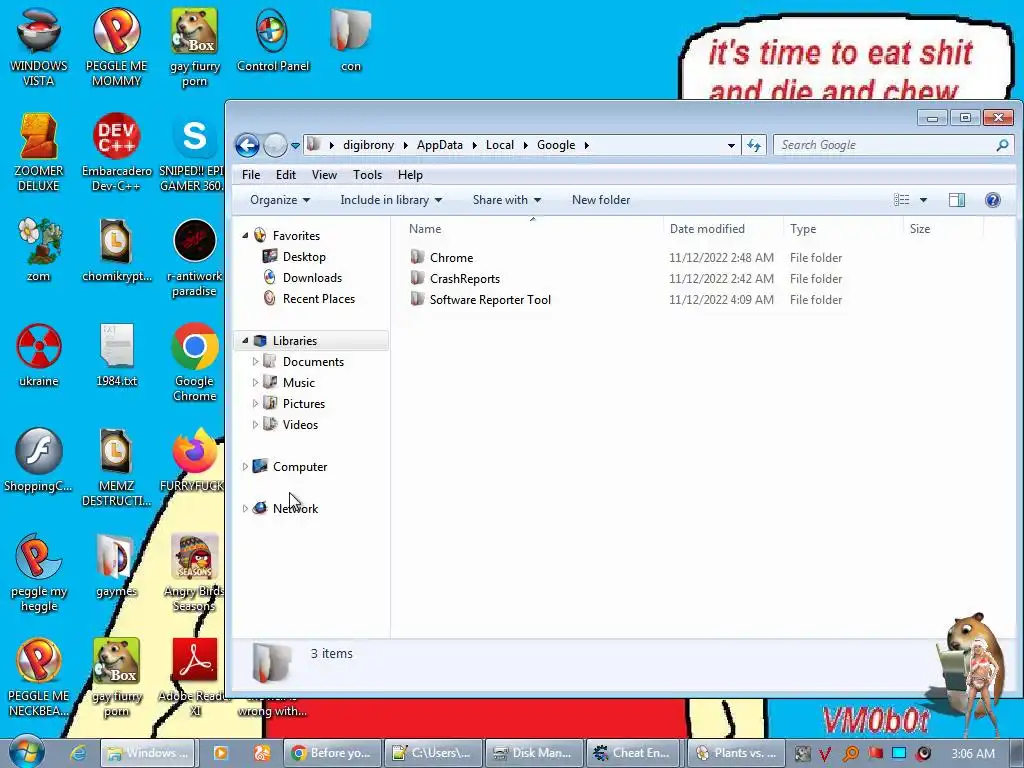Open the Help menu
The width and height of the screenshot is (1024, 768).
tap(410, 175)
